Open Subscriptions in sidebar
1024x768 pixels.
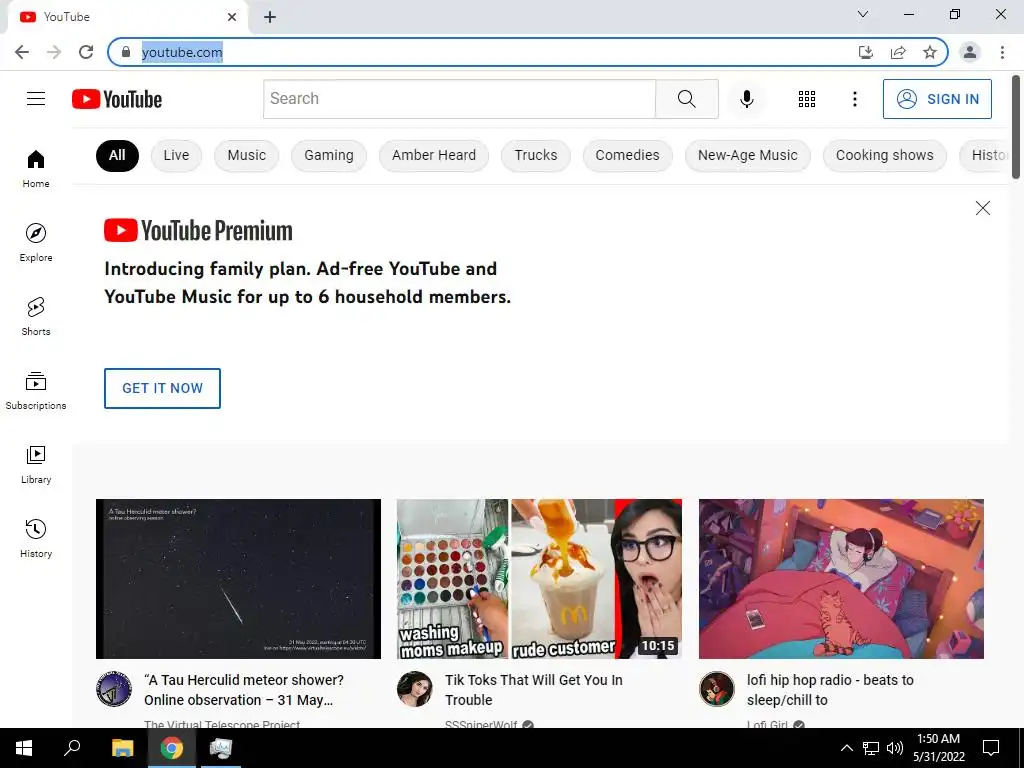pyautogui.click(x=36, y=391)
